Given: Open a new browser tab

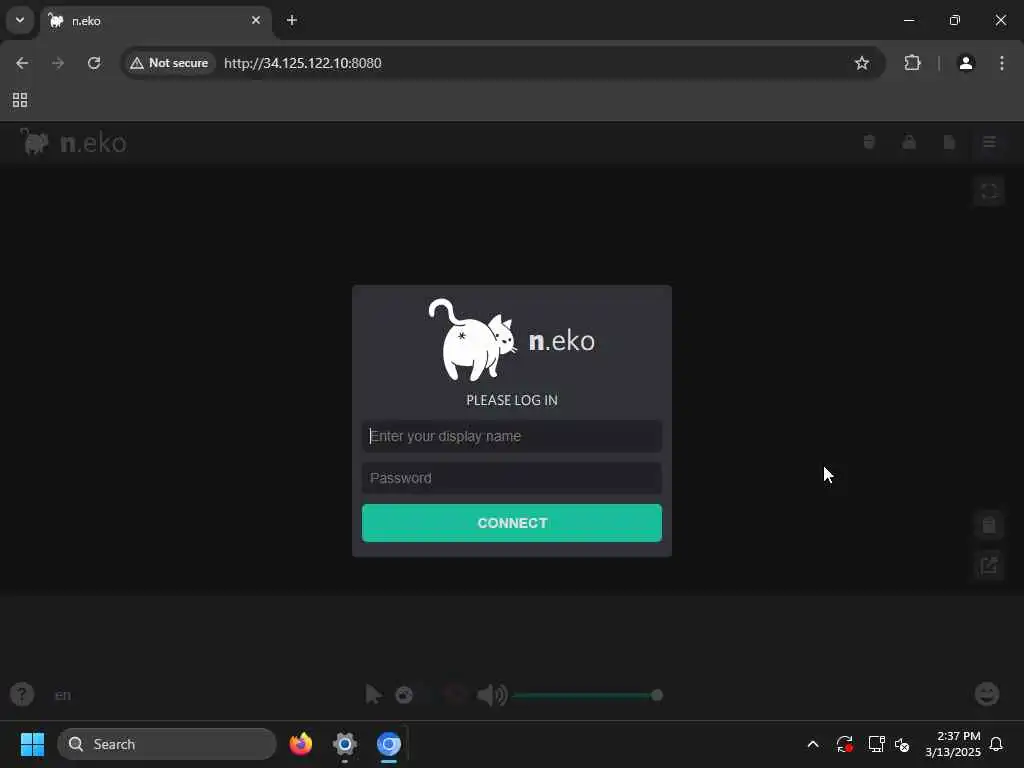Looking at the screenshot, I should [292, 20].
